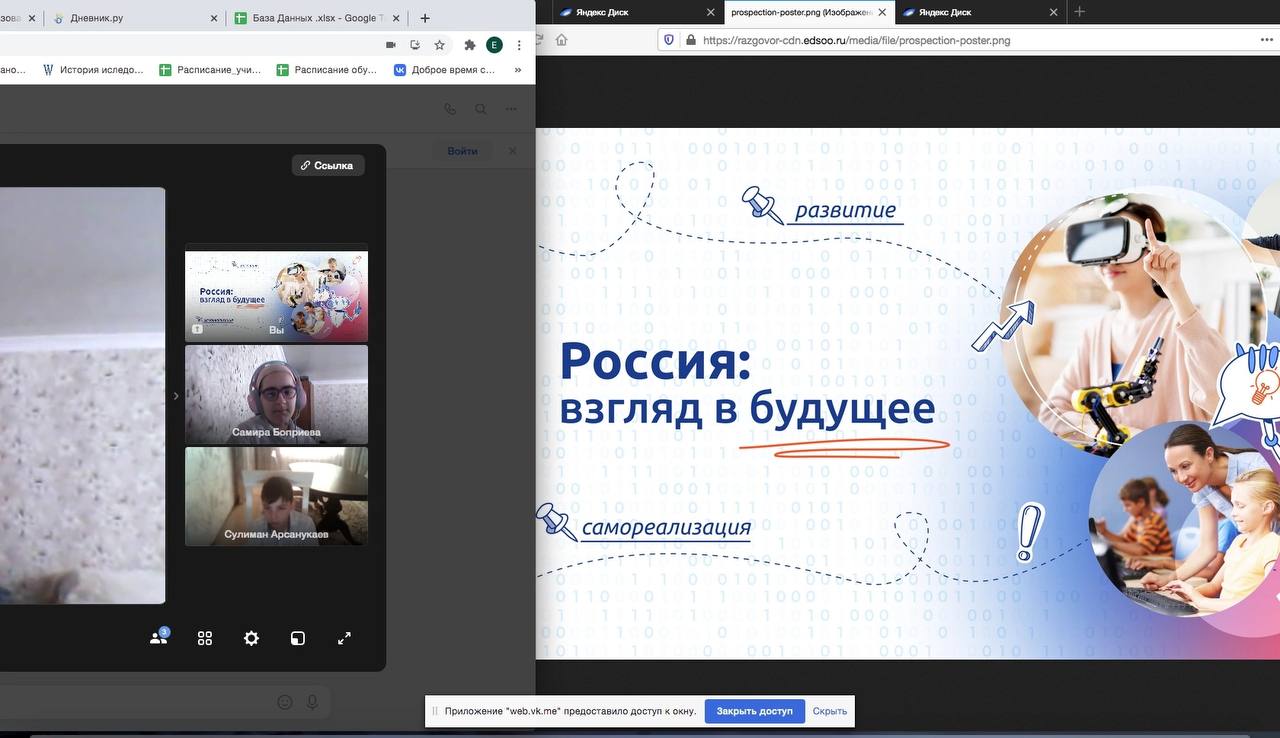Expand the call to fullscreen
Viewport: 1280px width, 738px height.
[x=344, y=638]
